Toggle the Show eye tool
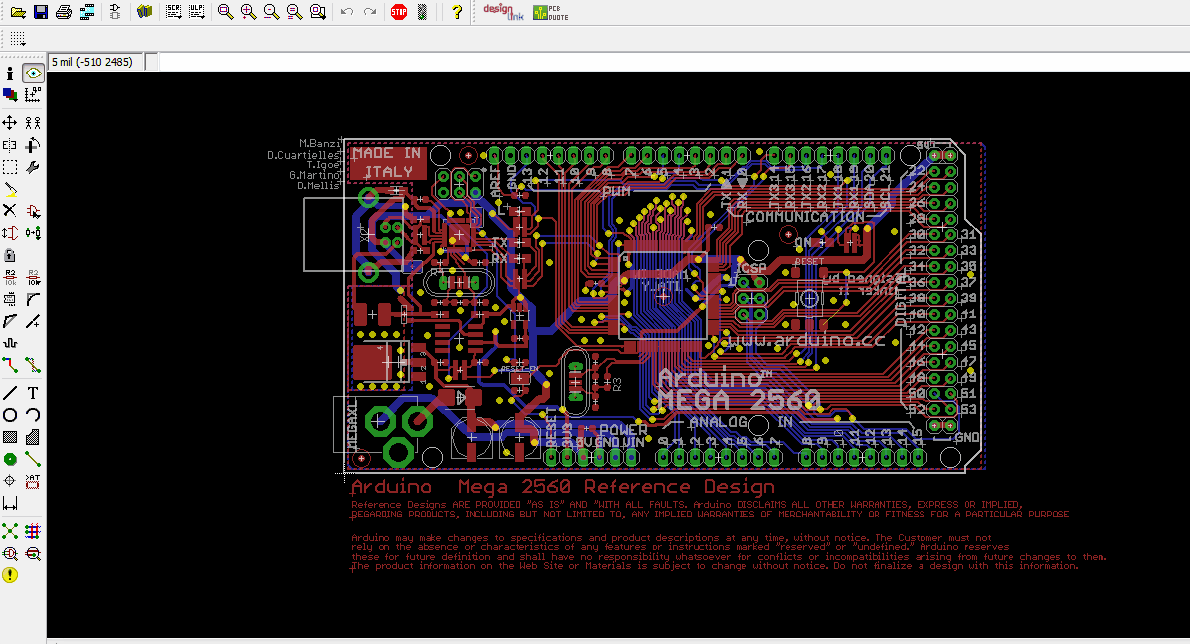This screenshot has width=1190, height=644. [x=33, y=74]
